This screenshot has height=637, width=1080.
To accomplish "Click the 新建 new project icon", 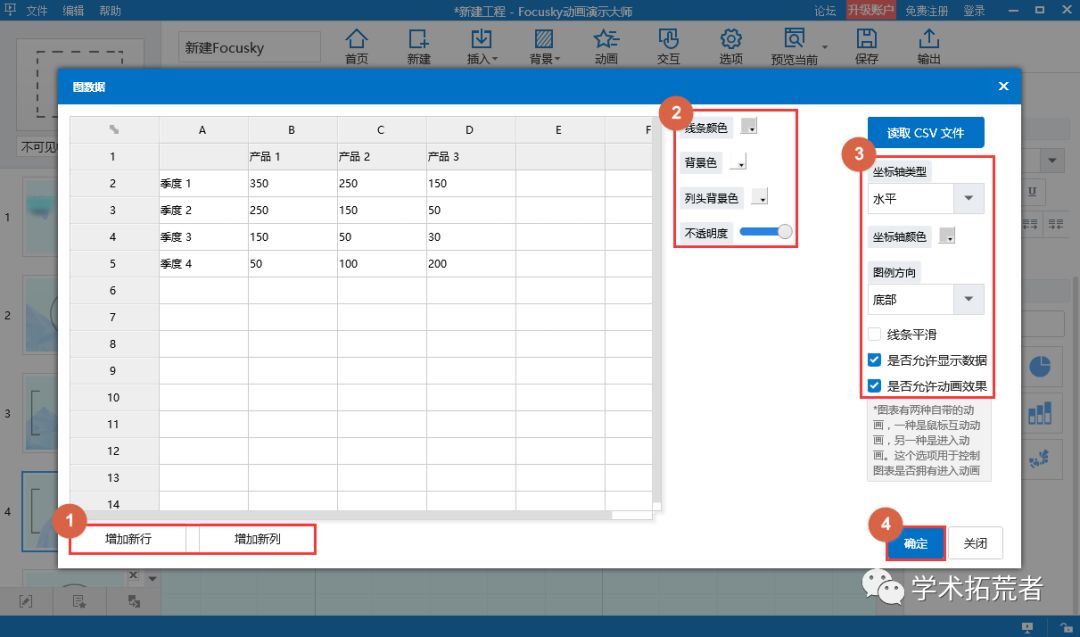I will (x=419, y=39).
